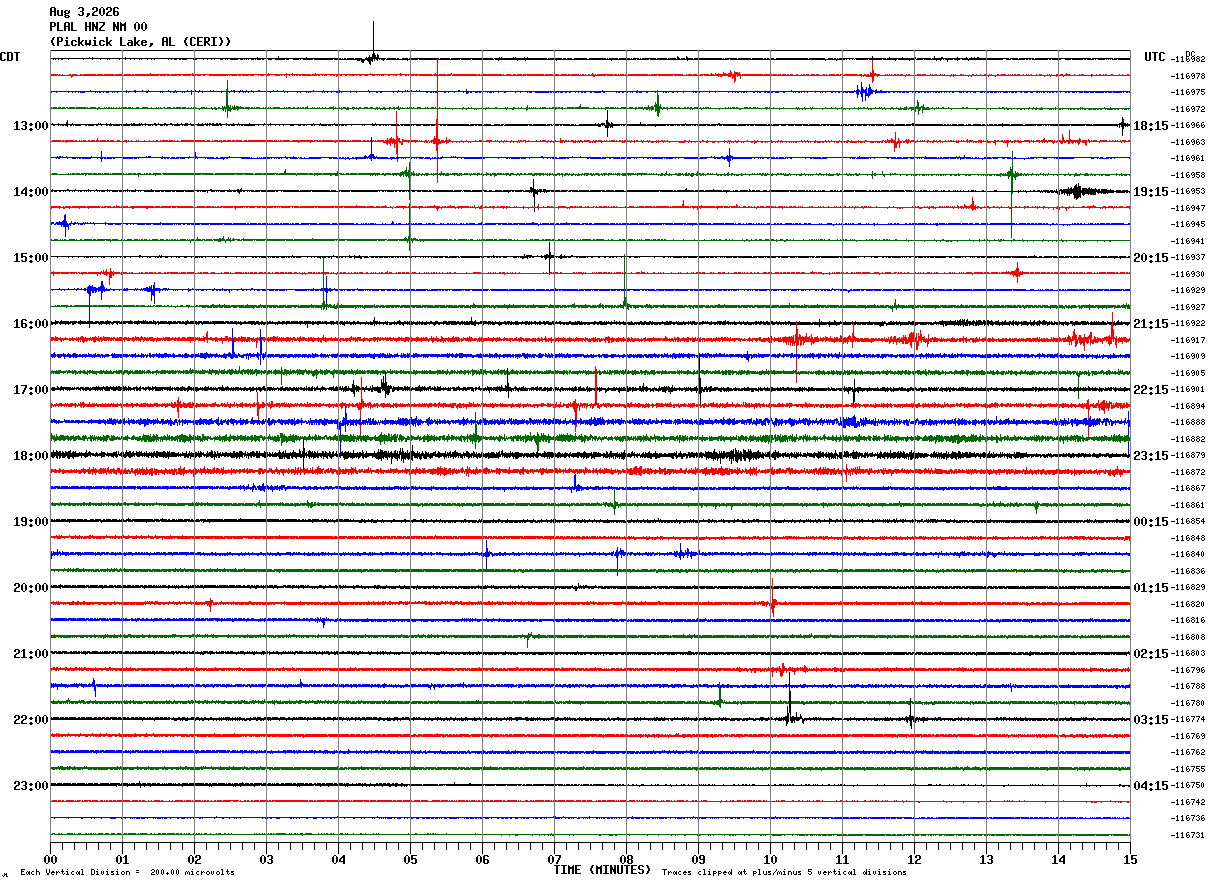Image resolution: width=1210 pixels, height=886 pixels.
Task: Click the PLAL HNZ NM 00 station label
Action: pyautogui.click(x=98, y=27)
